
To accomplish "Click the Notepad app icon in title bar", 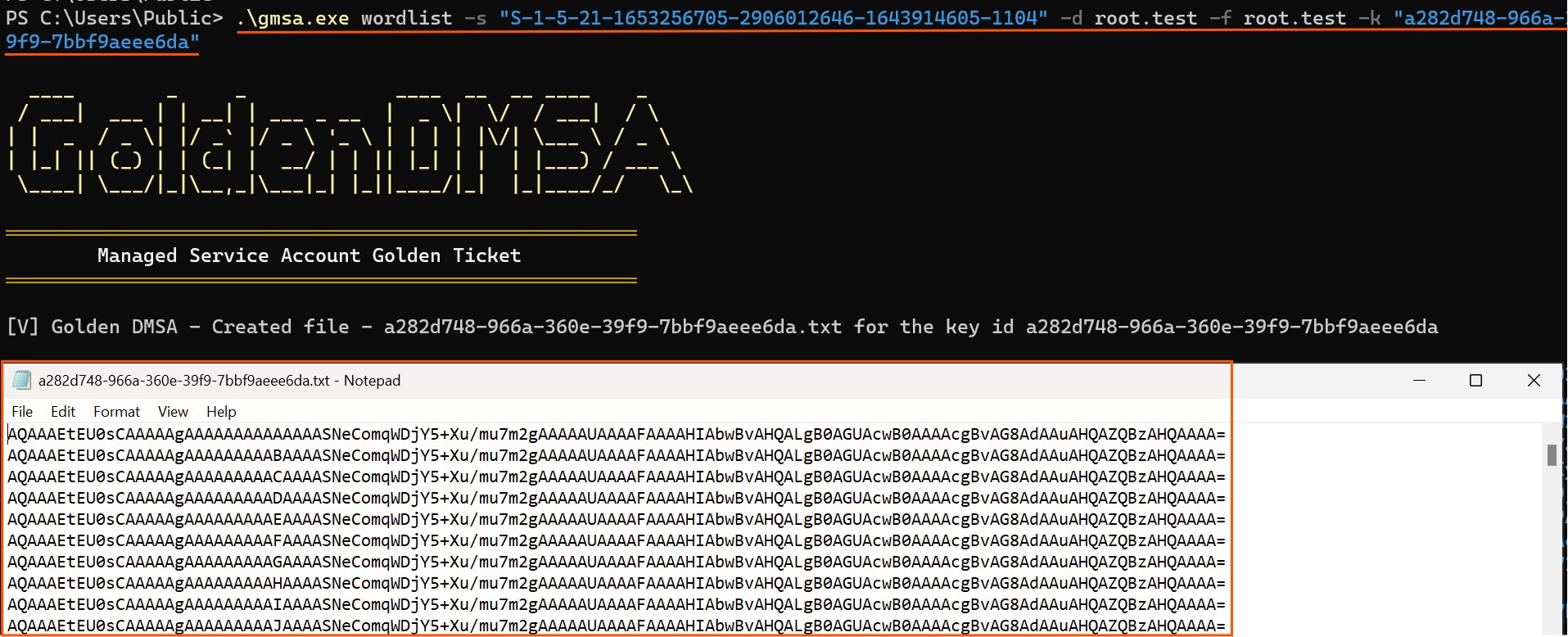I will coord(22,380).
